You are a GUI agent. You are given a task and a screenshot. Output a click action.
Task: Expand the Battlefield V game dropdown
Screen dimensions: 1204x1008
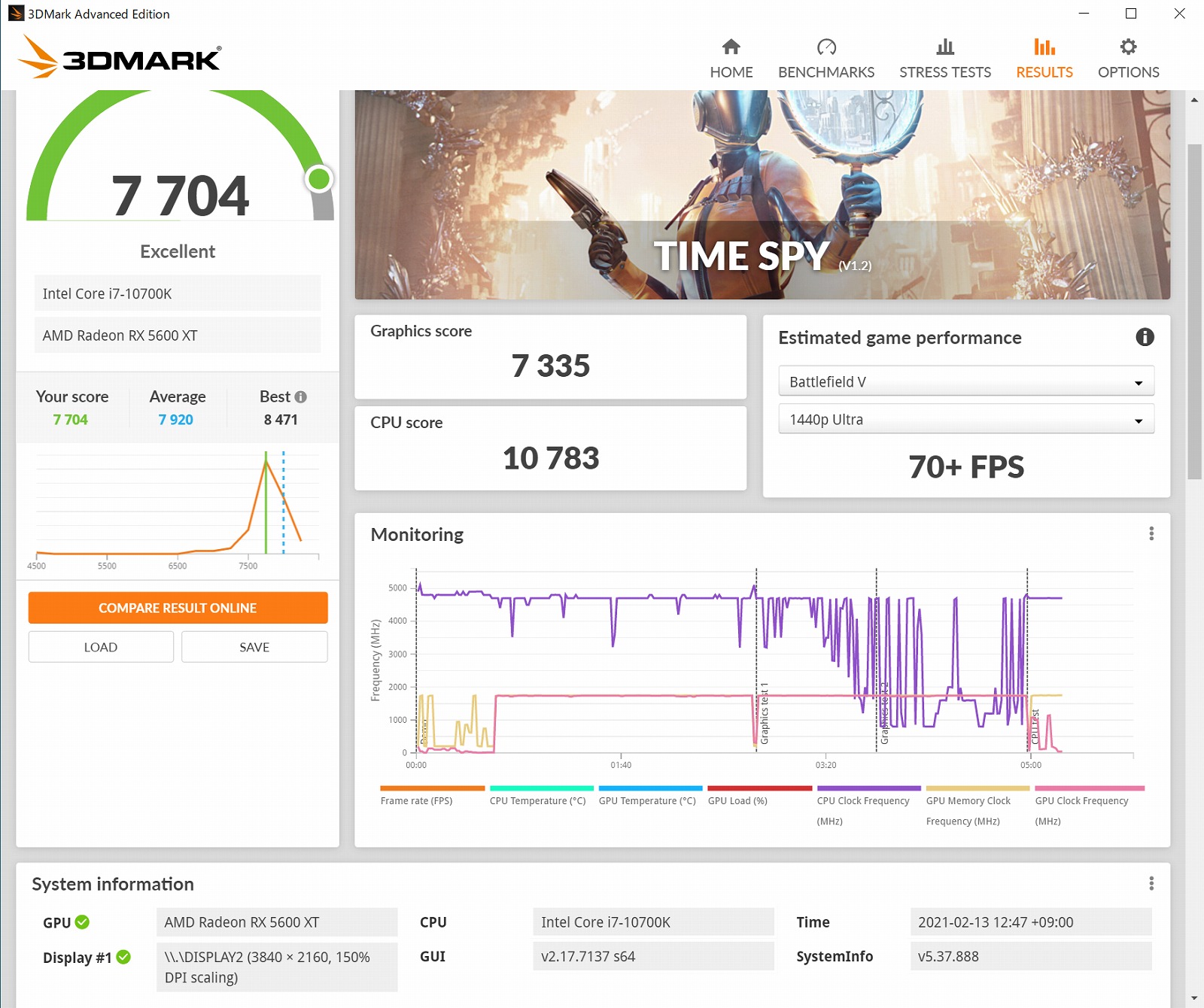pos(965,382)
